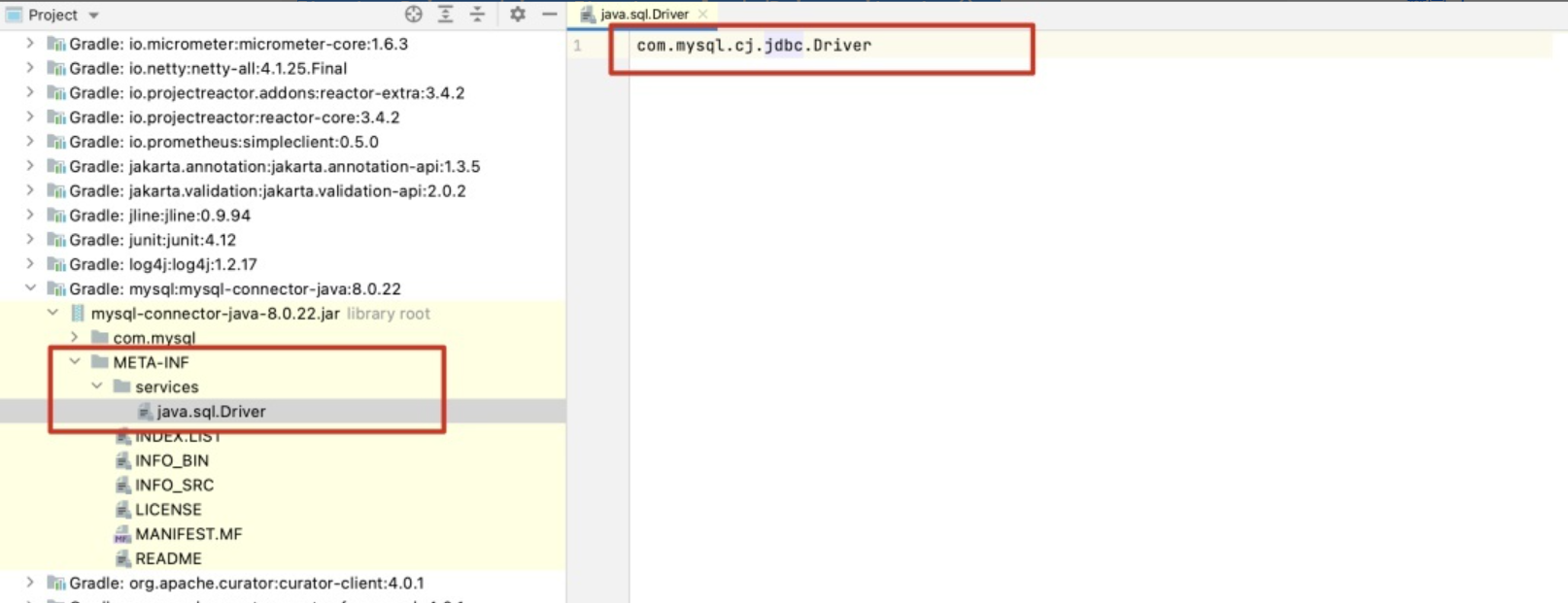Hide the Project tool window with minus icon
1568x603 pixels.
click(x=549, y=15)
